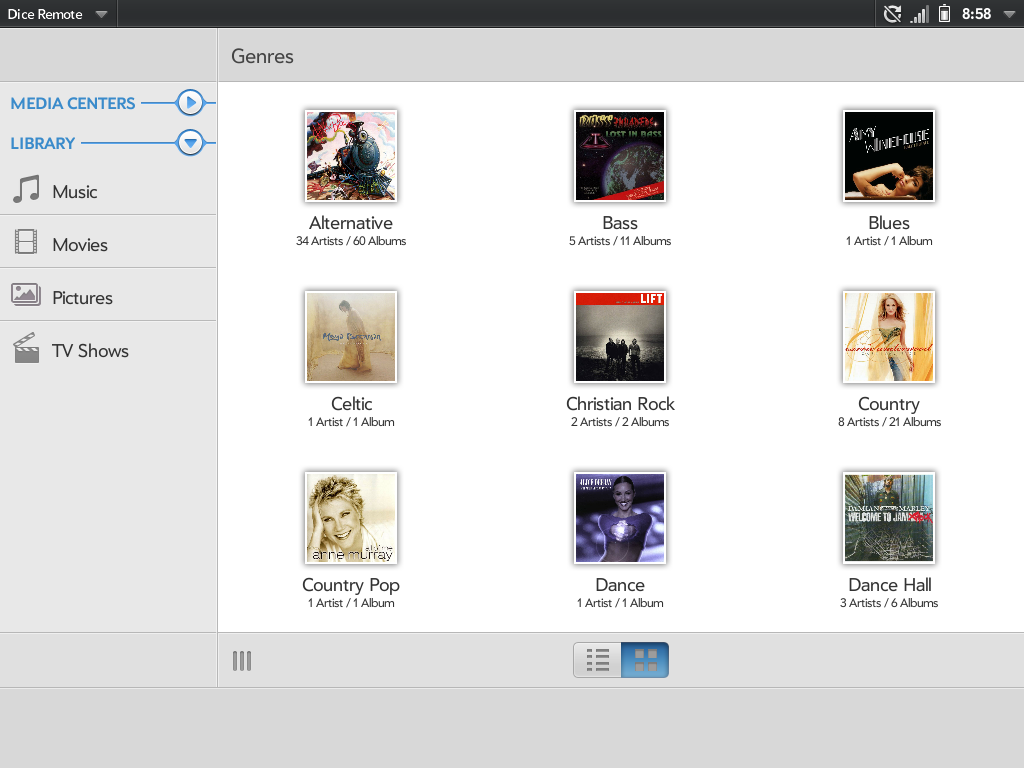Collapse the Library section
The height and width of the screenshot is (768, 1024).
point(190,143)
